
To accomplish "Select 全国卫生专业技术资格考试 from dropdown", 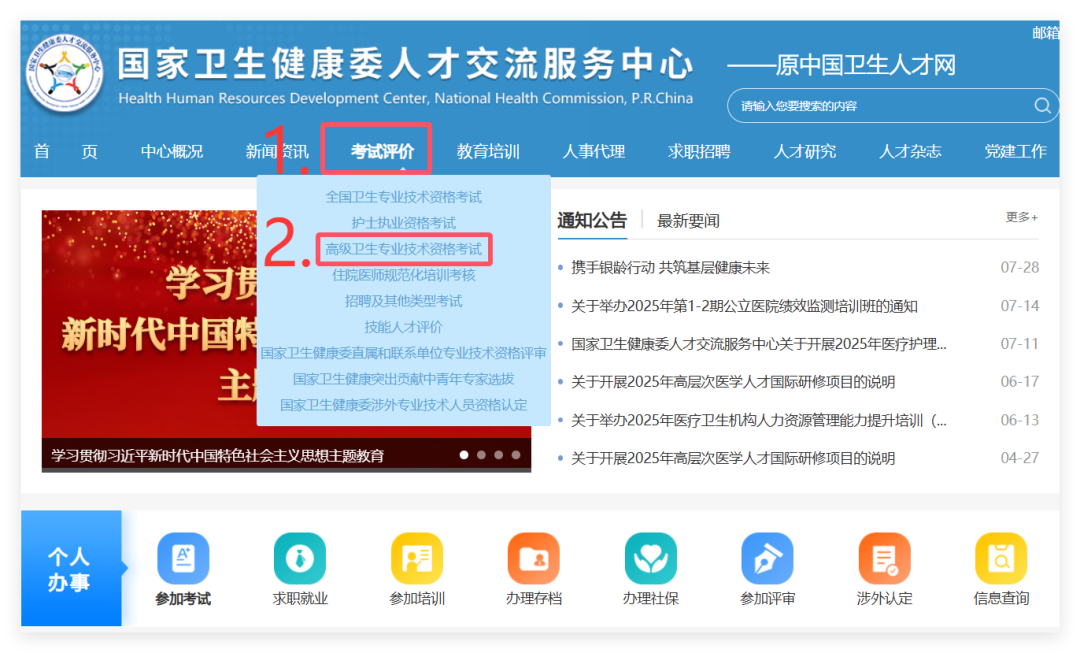I will click(x=404, y=197).
